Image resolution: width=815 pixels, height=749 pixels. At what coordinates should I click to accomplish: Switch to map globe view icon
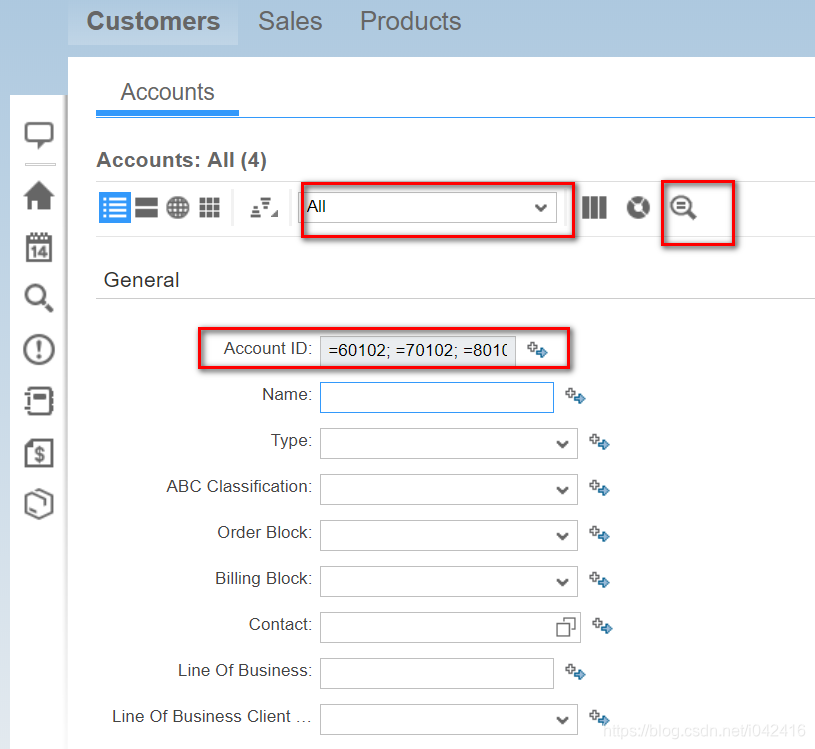(x=178, y=207)
